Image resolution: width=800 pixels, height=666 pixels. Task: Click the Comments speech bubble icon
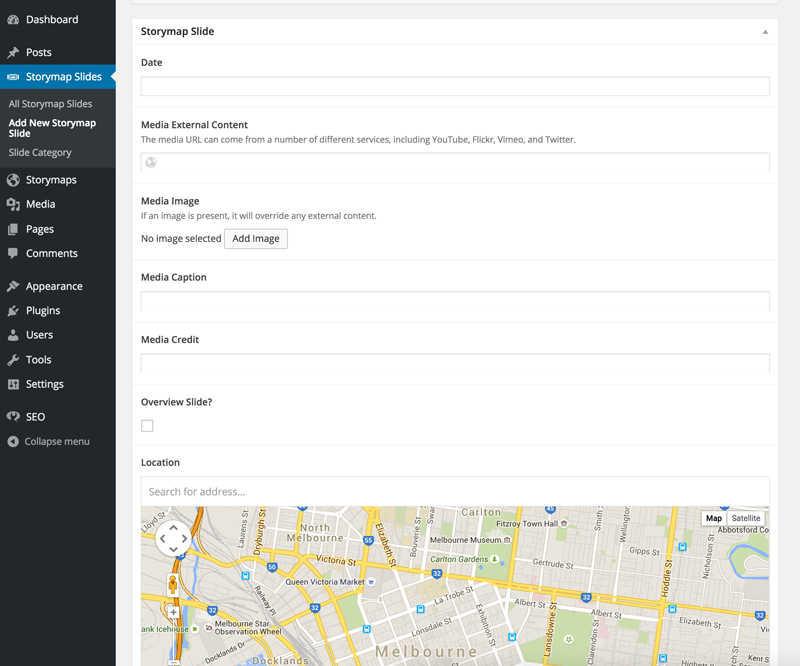(x=13, y=254)
